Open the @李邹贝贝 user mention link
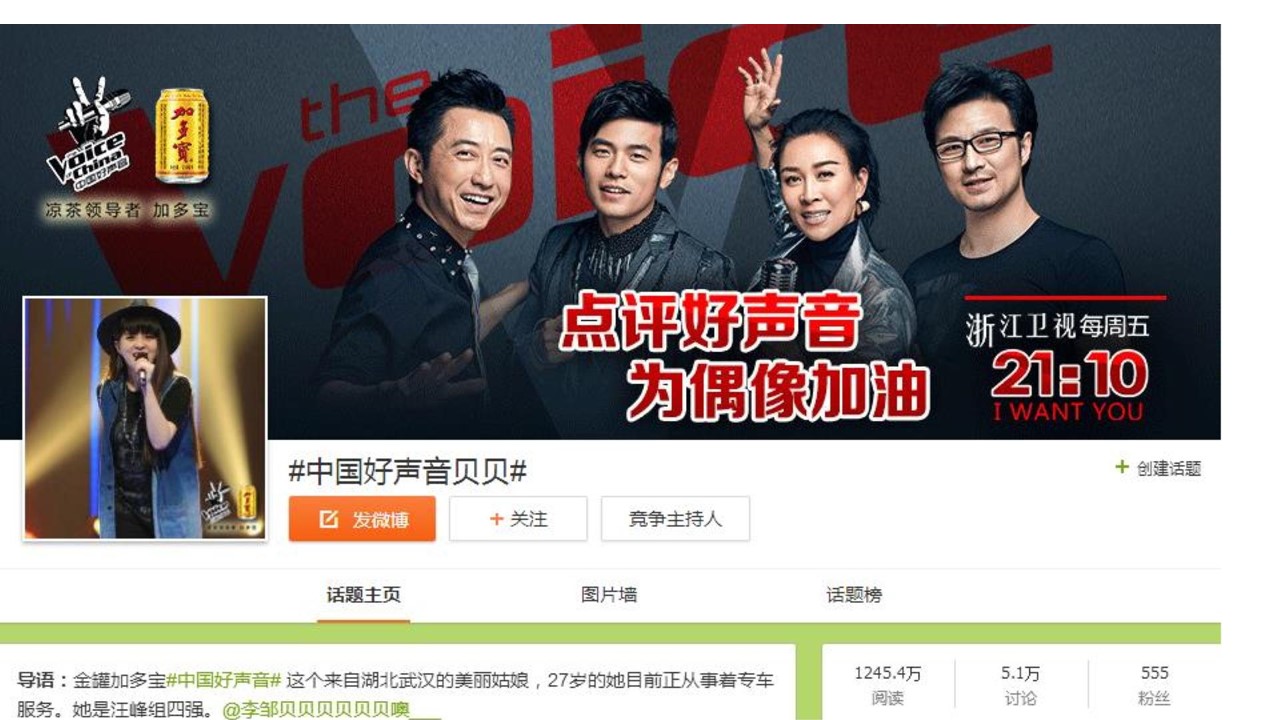 click(330, 709)
